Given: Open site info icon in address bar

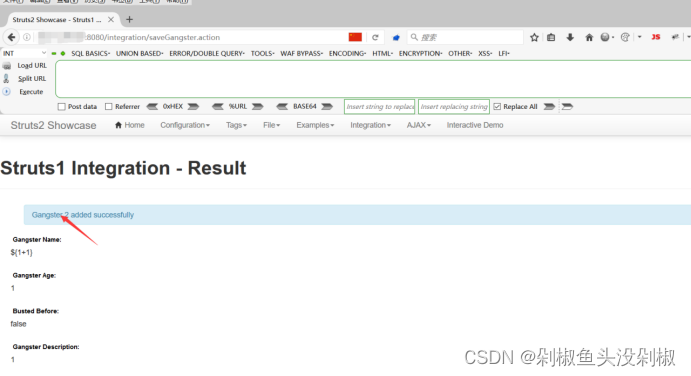Looking at the screenshot, I should pyautogui.click(x=27, y=37).
